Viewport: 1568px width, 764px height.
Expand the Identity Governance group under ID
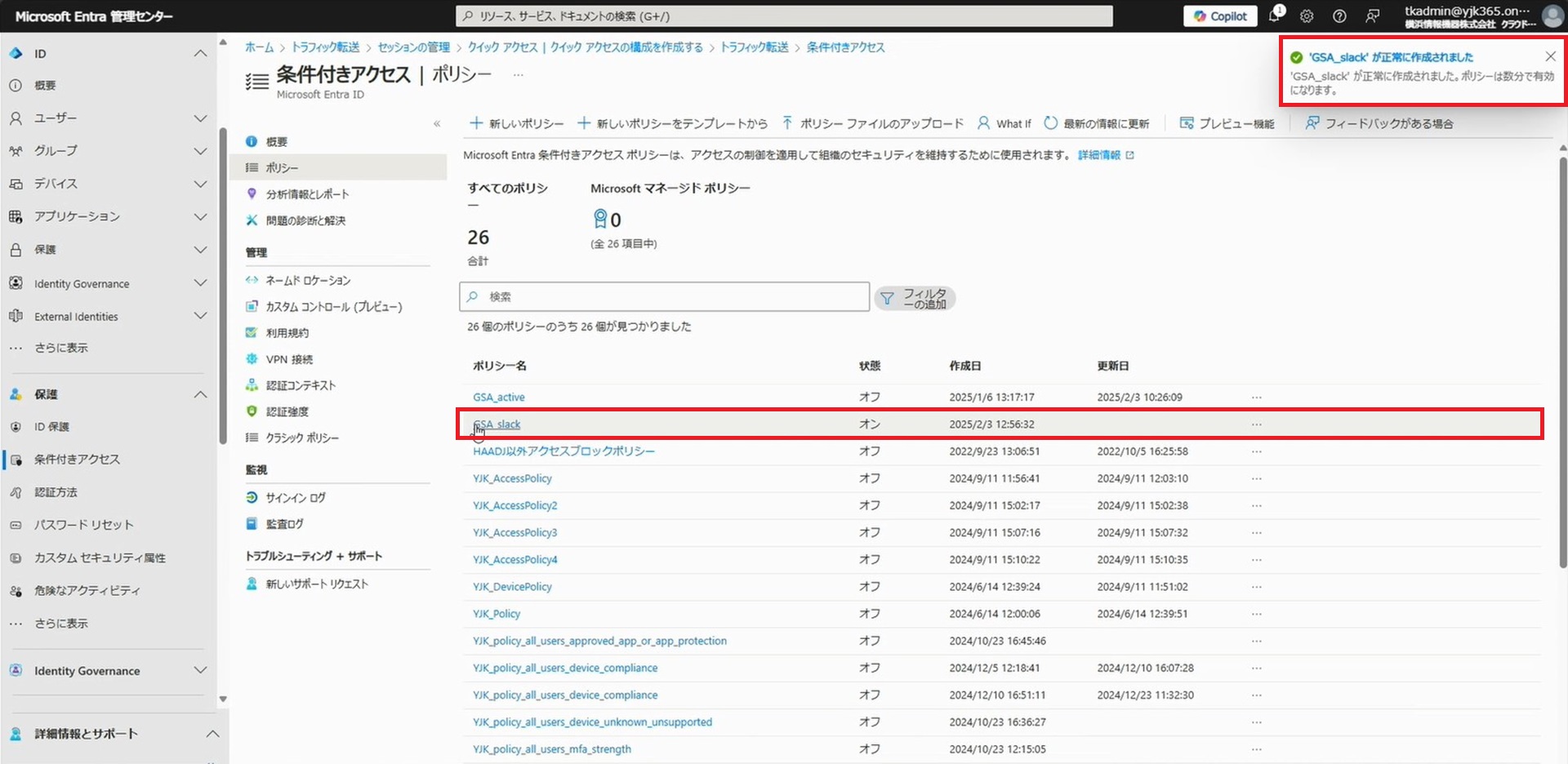tap(200, 283)
